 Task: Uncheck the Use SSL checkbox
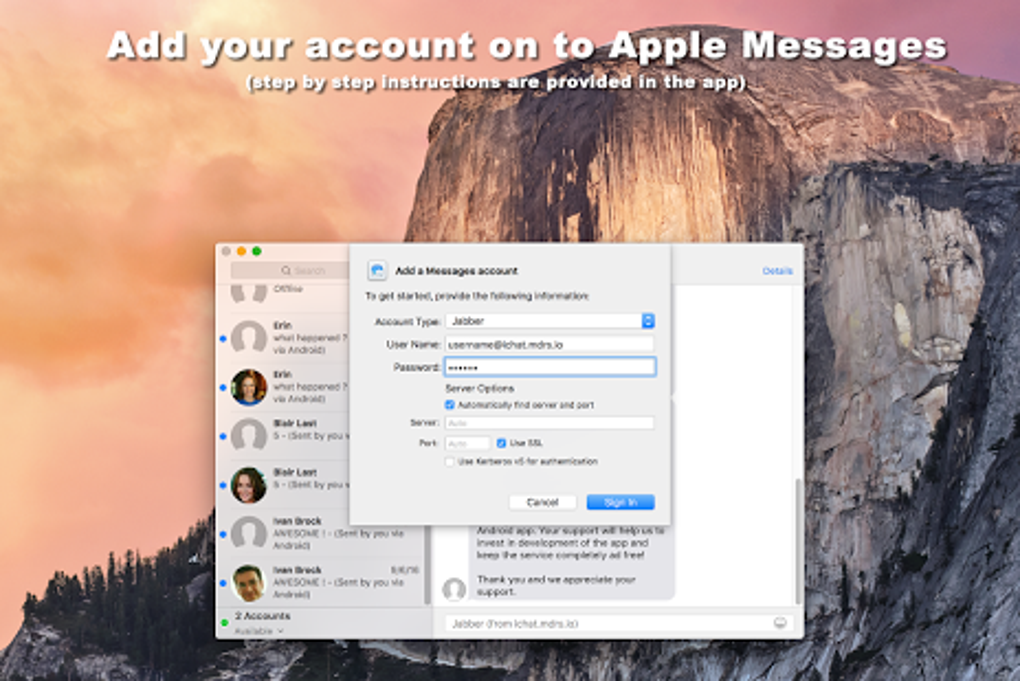click(x=501, y=443)
